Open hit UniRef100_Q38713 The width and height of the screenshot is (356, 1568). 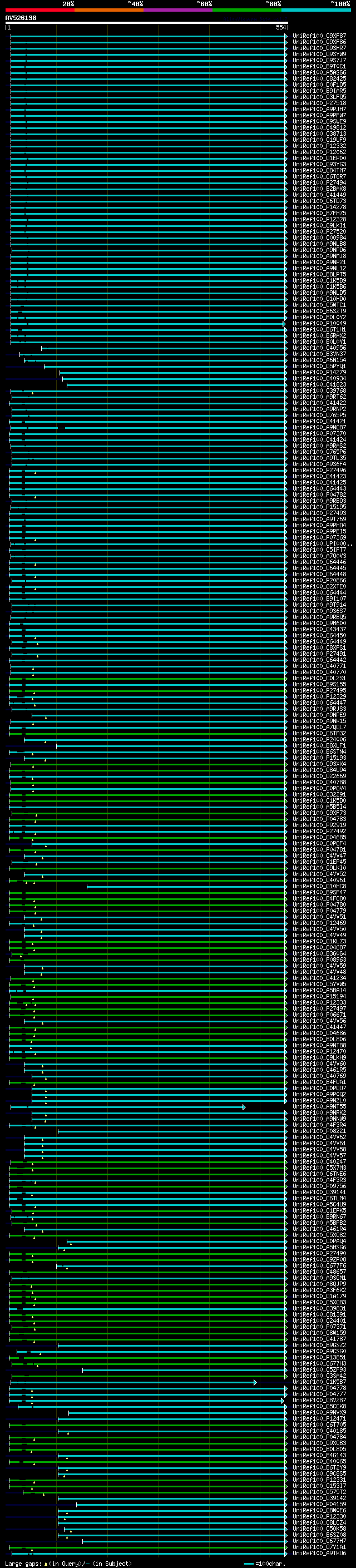(319, 134)
